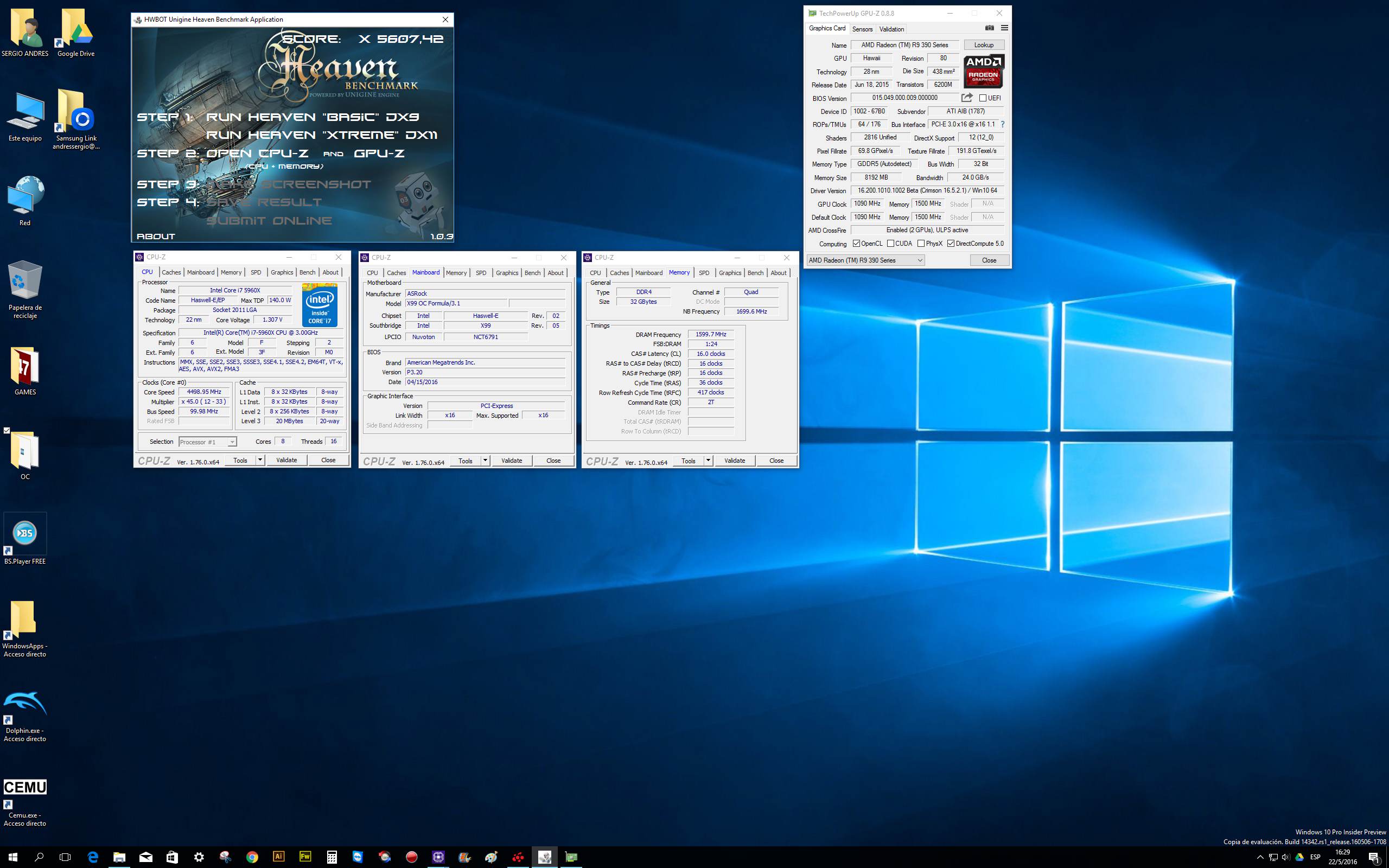Image resolution: width=1389 pixels, height=868 pixels.
Task: Select the BS.Player FREE shortcut
Action: (x=24, y=540)
